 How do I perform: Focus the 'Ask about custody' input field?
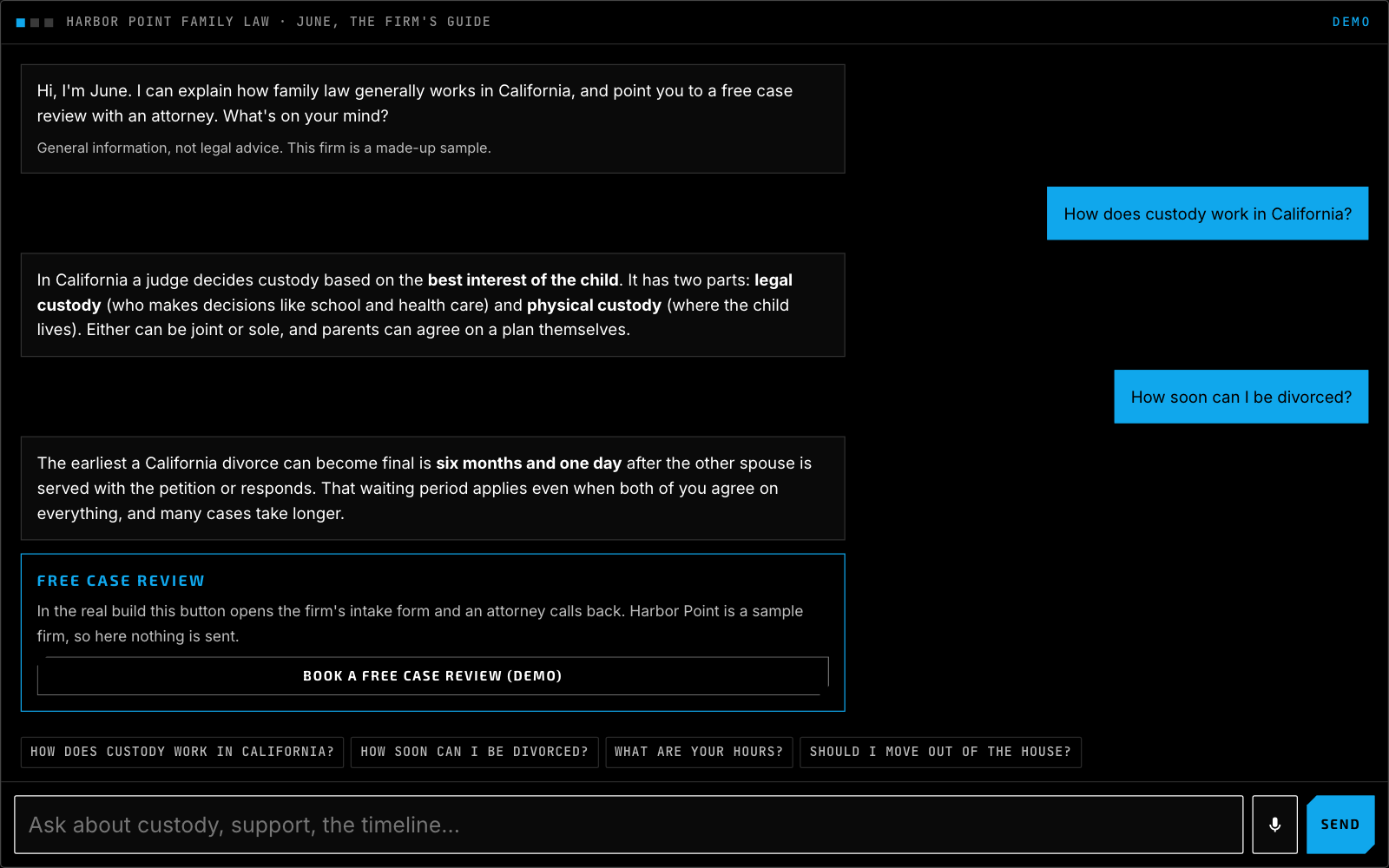(629, 825)
